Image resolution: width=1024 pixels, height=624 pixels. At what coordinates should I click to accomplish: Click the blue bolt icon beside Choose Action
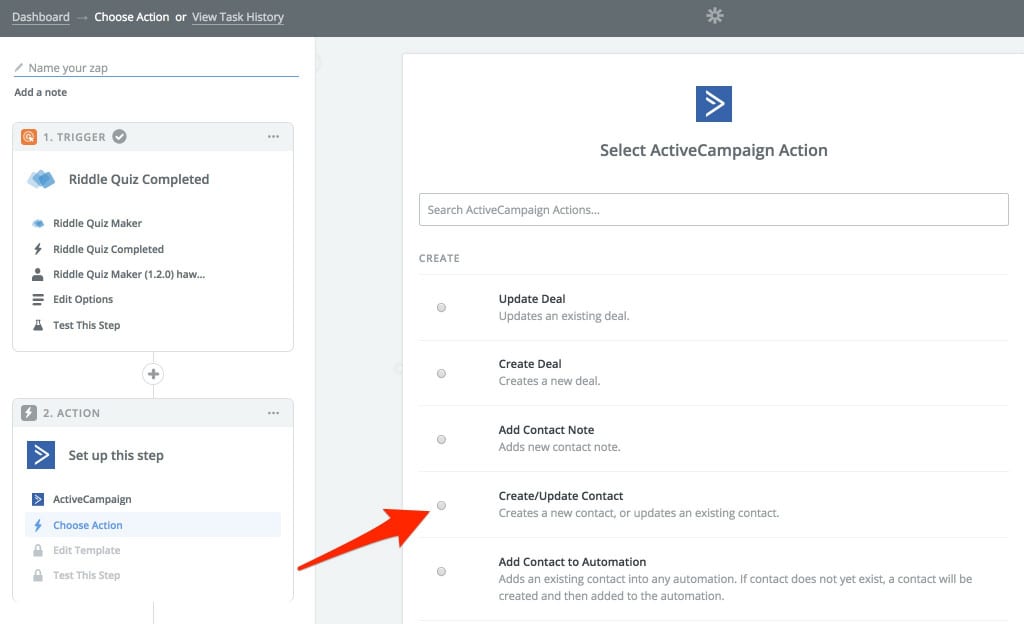[x=38, y=525]
